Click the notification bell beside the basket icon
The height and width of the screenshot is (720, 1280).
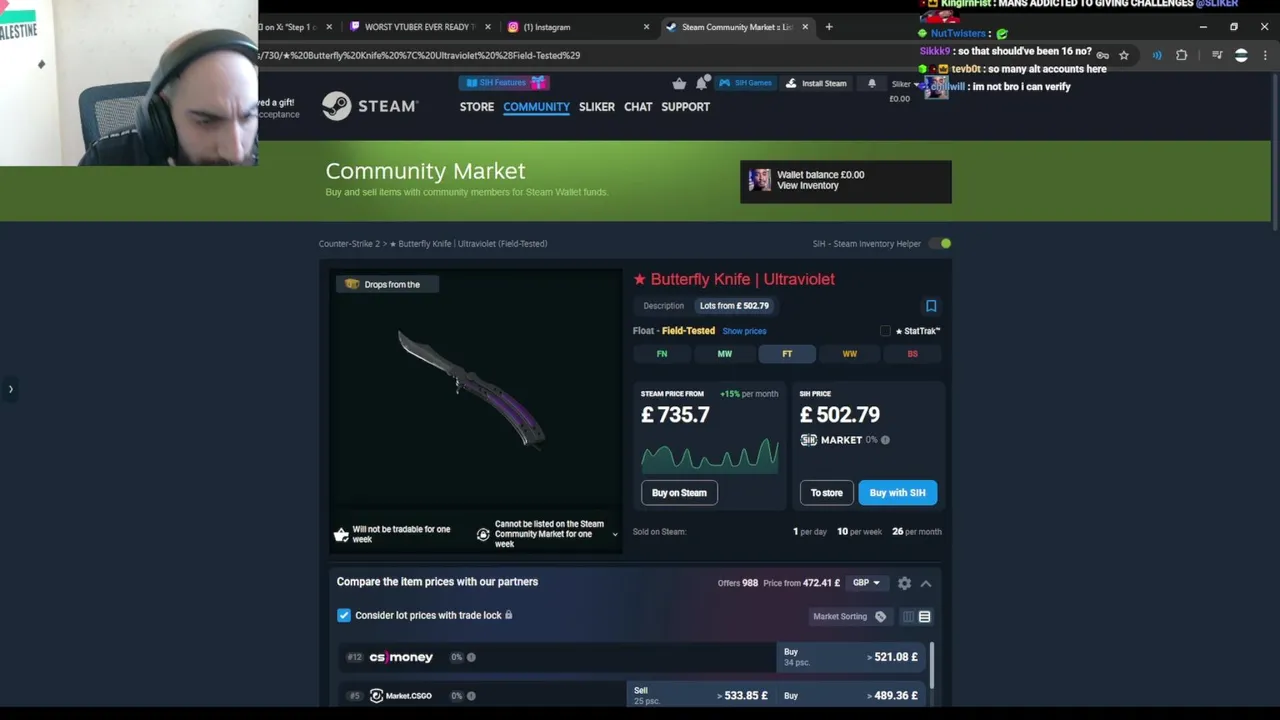point(702,83)
